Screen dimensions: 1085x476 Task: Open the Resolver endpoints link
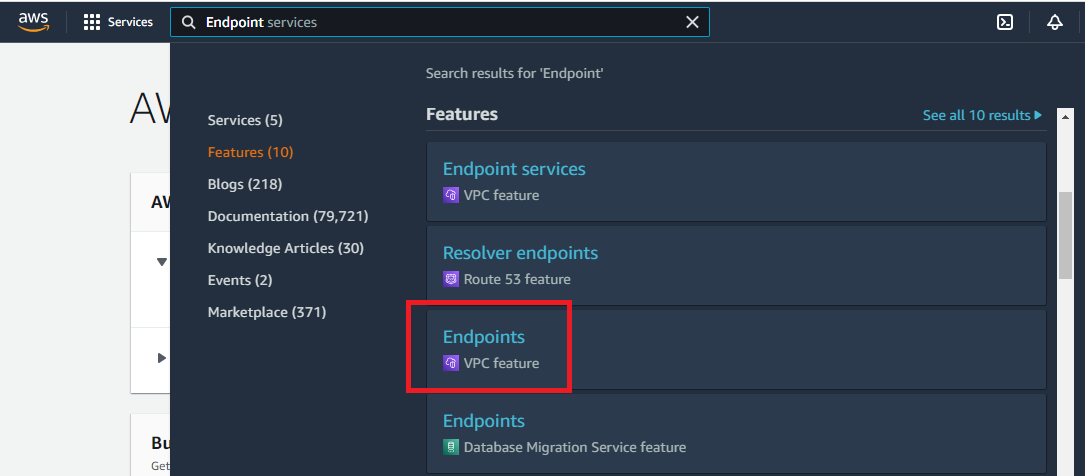[520, 253]
